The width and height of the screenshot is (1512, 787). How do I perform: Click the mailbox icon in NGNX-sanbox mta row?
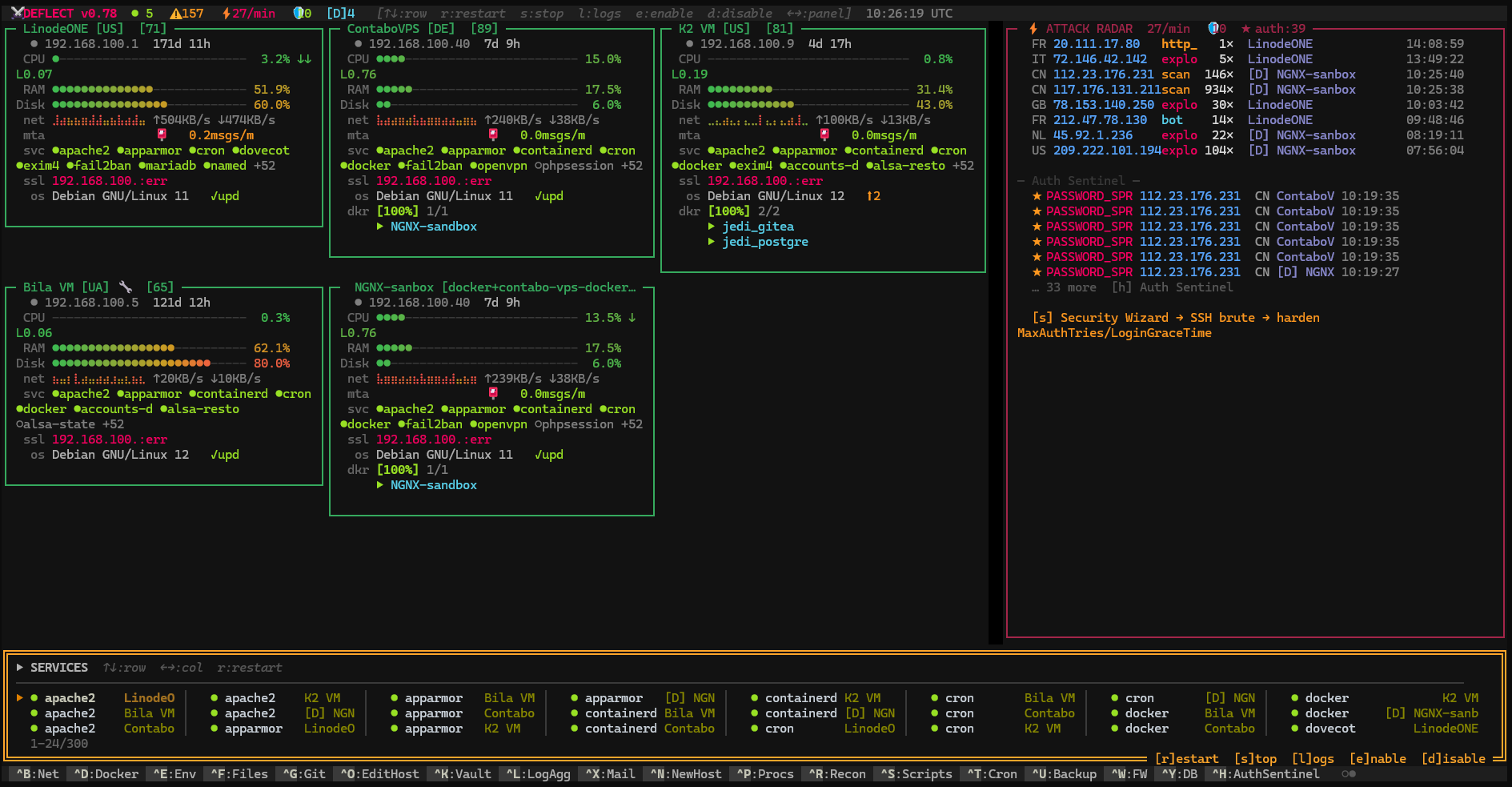(x=493, y=394)
